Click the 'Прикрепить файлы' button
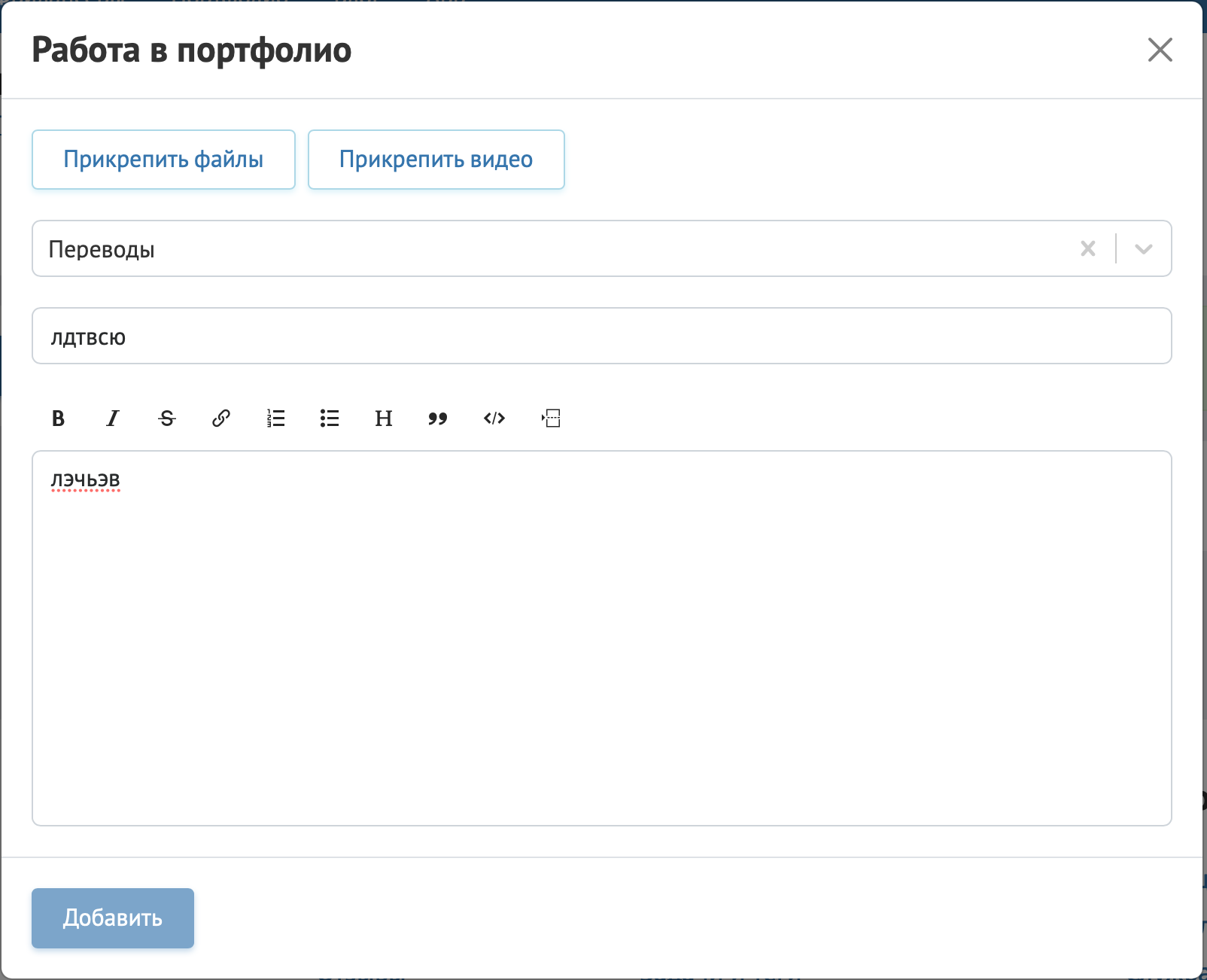Viewport: 1207px width, 980px height. coord(163,160)
